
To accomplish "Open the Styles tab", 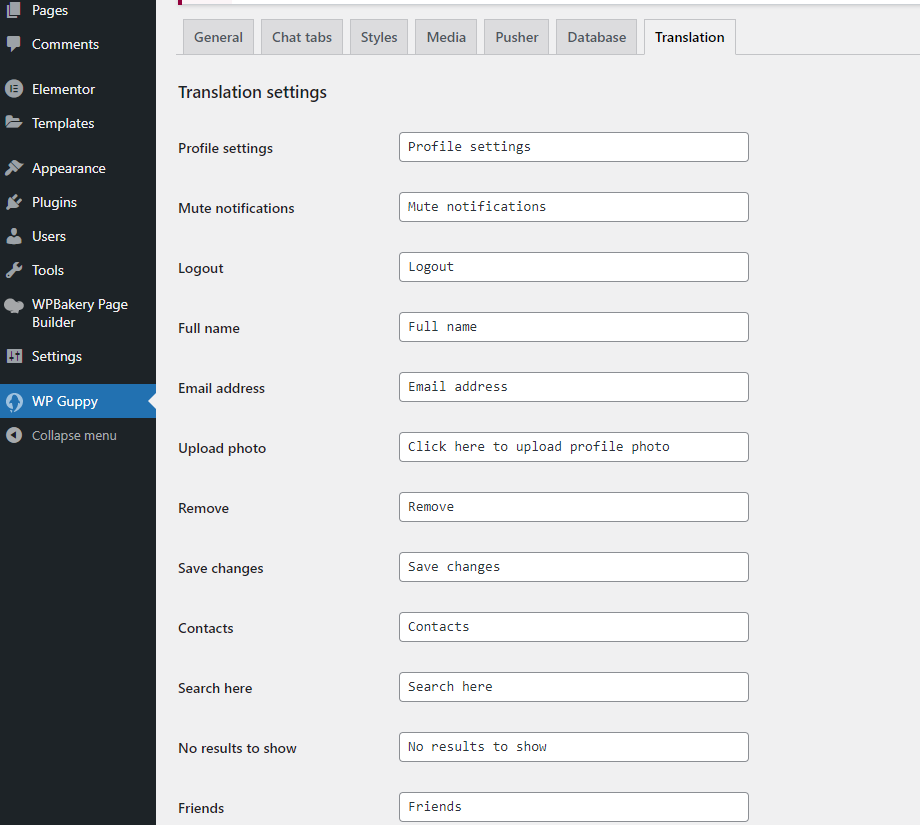I will (x=379, y=37).
